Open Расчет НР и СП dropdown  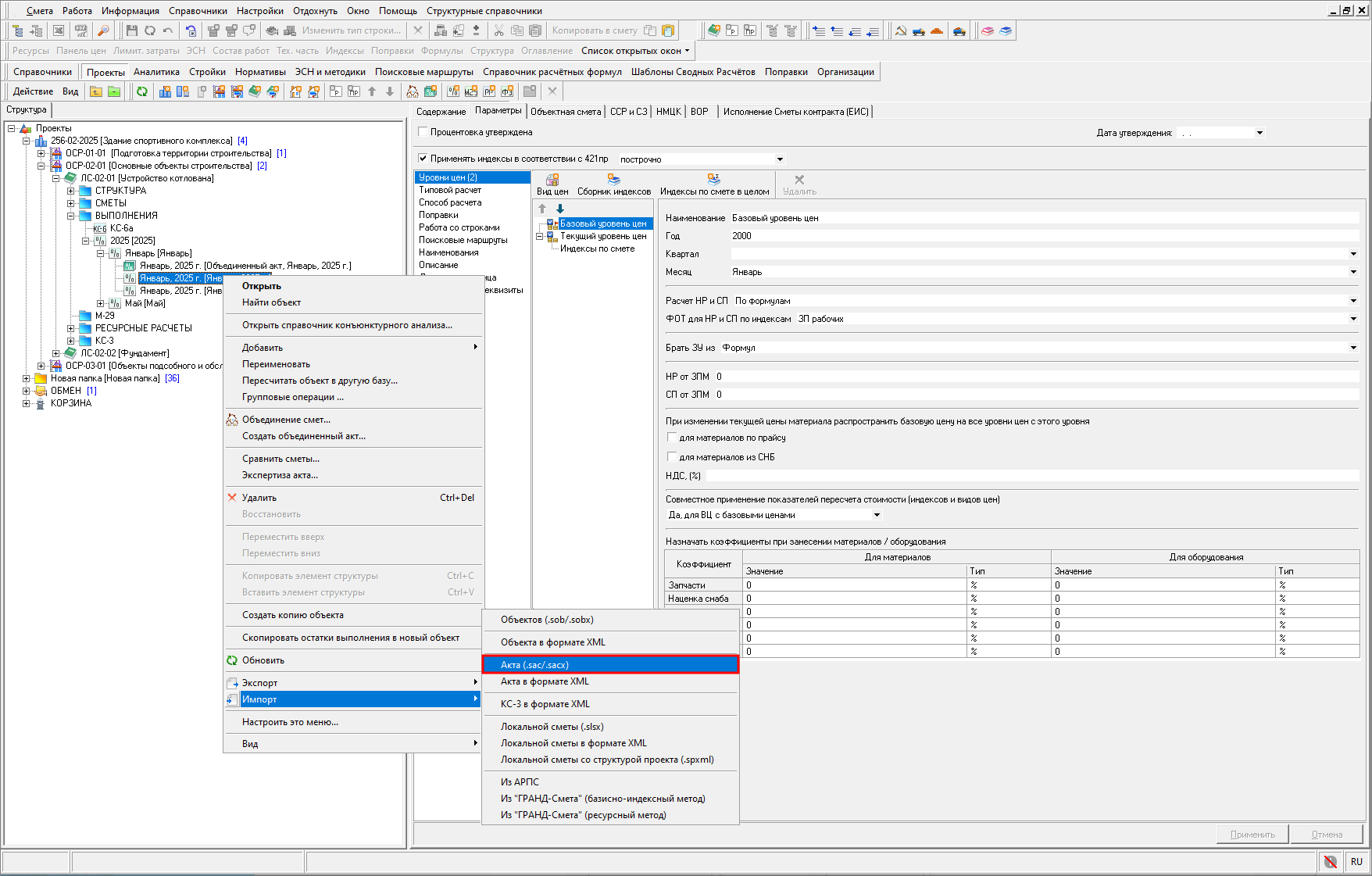1352,301
